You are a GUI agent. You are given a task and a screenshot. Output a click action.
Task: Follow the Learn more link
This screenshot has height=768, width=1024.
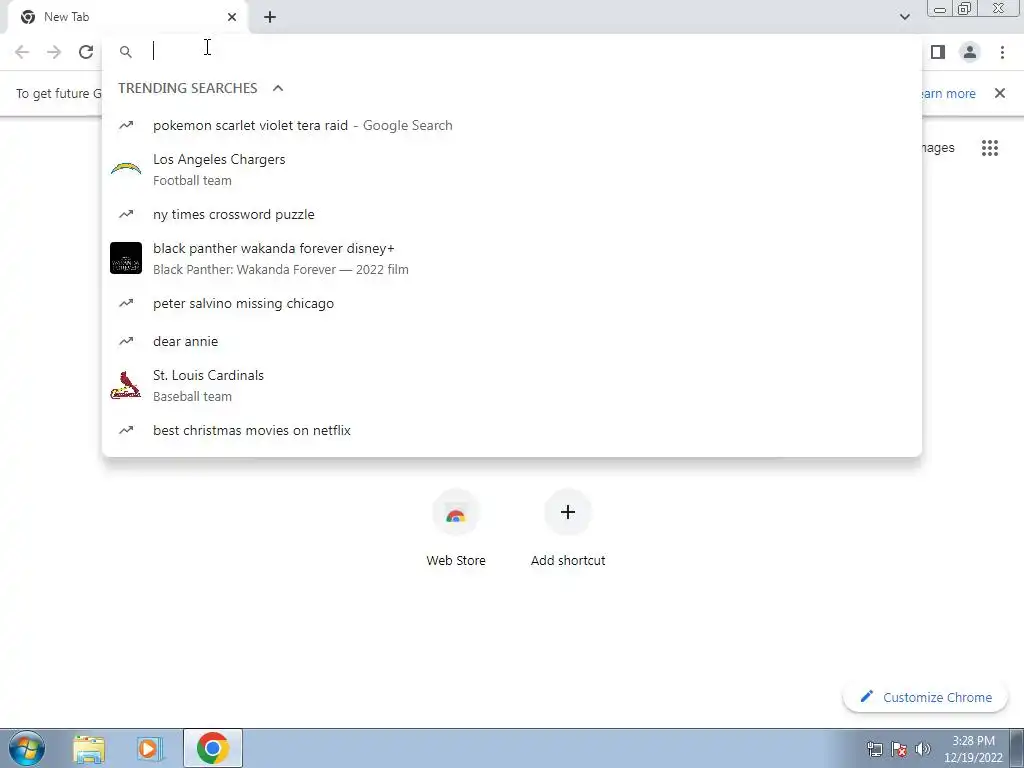[x=947, y=93]
